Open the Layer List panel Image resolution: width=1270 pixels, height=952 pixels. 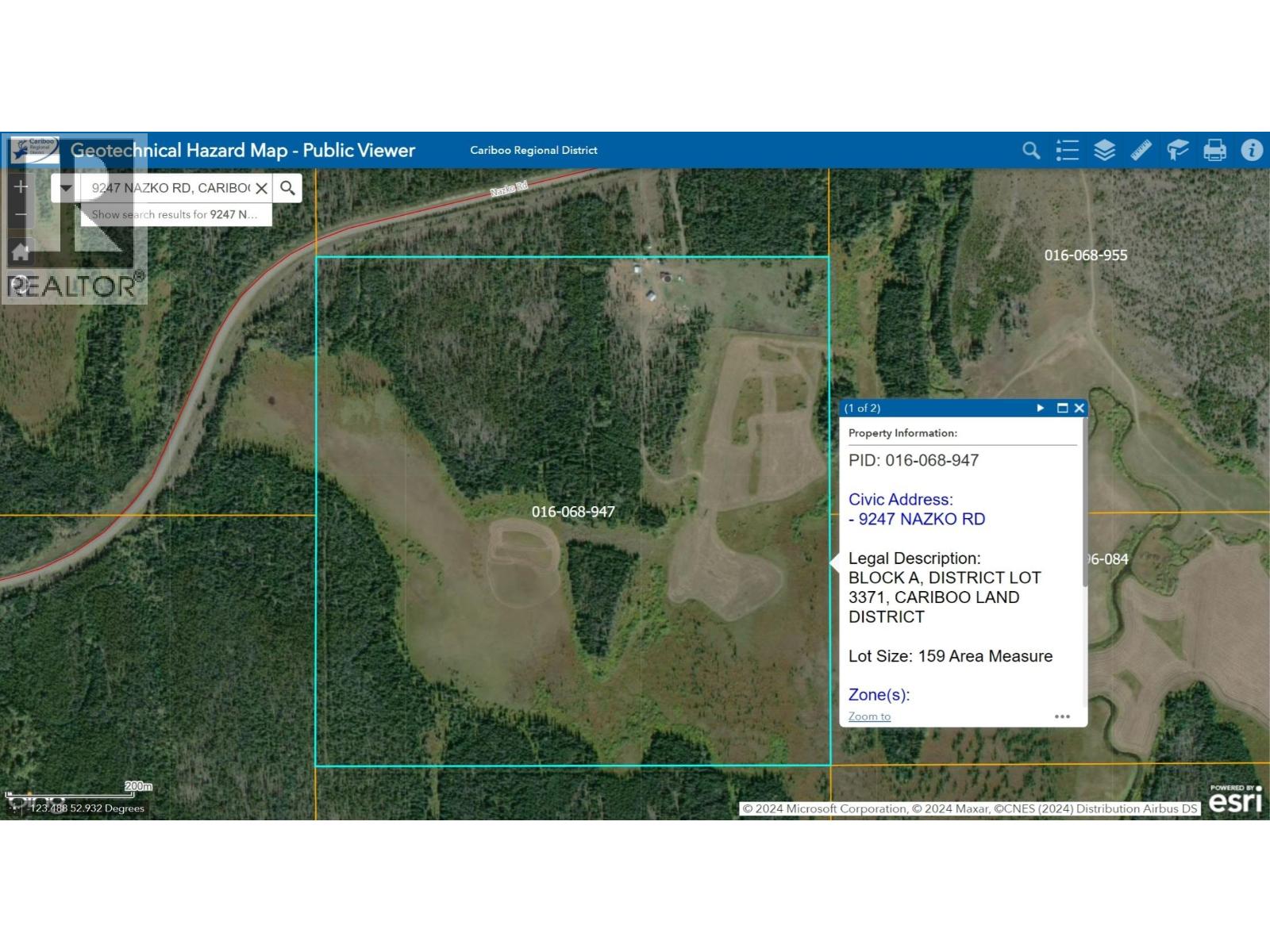1104,150
